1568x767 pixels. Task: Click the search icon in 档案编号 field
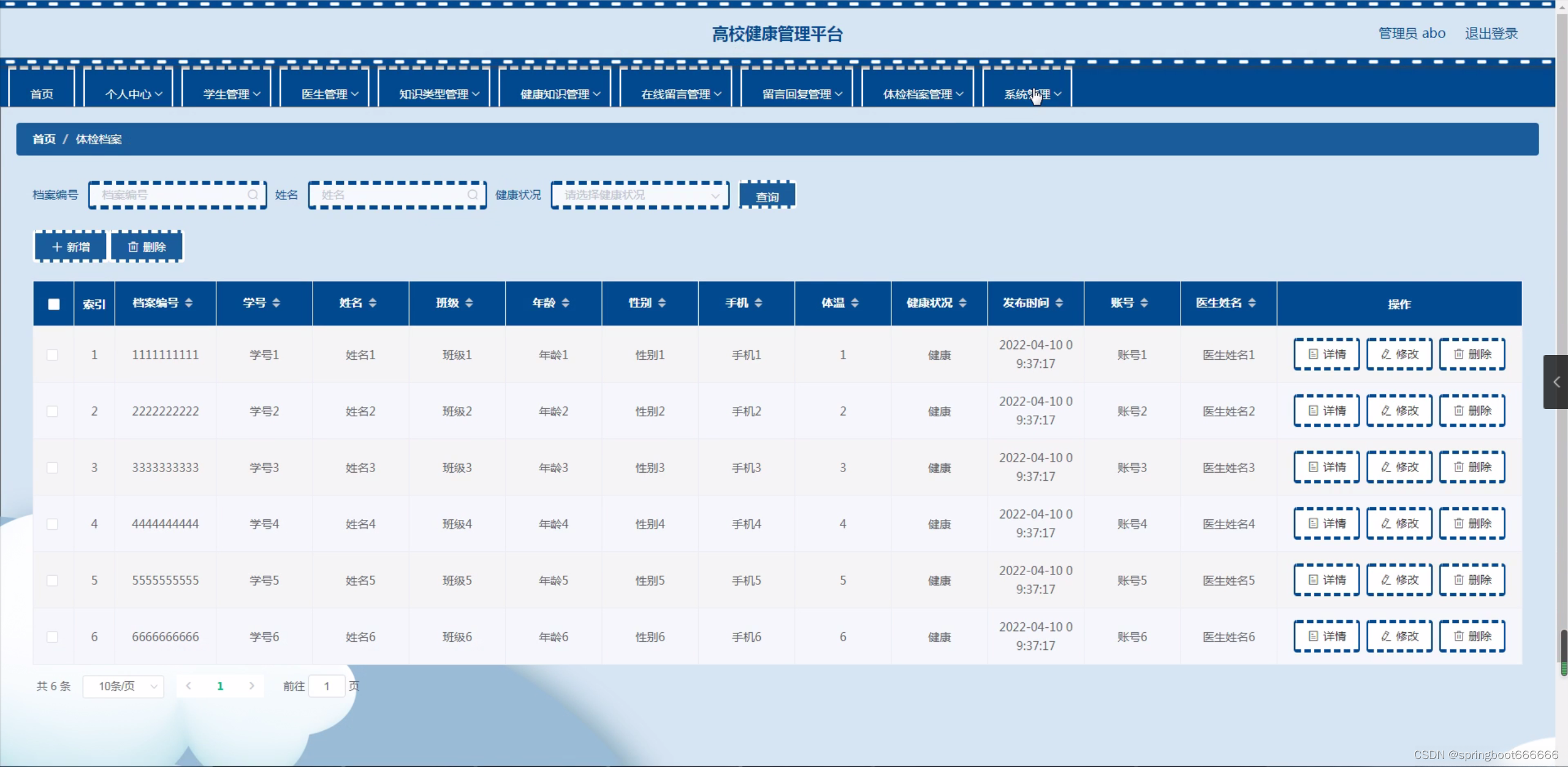tap(253, 195)
